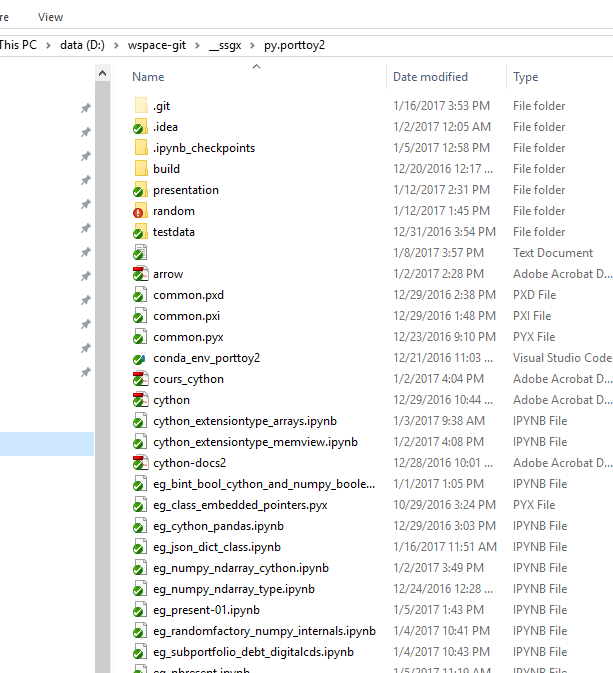Select the unnamed Text Document icon

tap(140, 253)
